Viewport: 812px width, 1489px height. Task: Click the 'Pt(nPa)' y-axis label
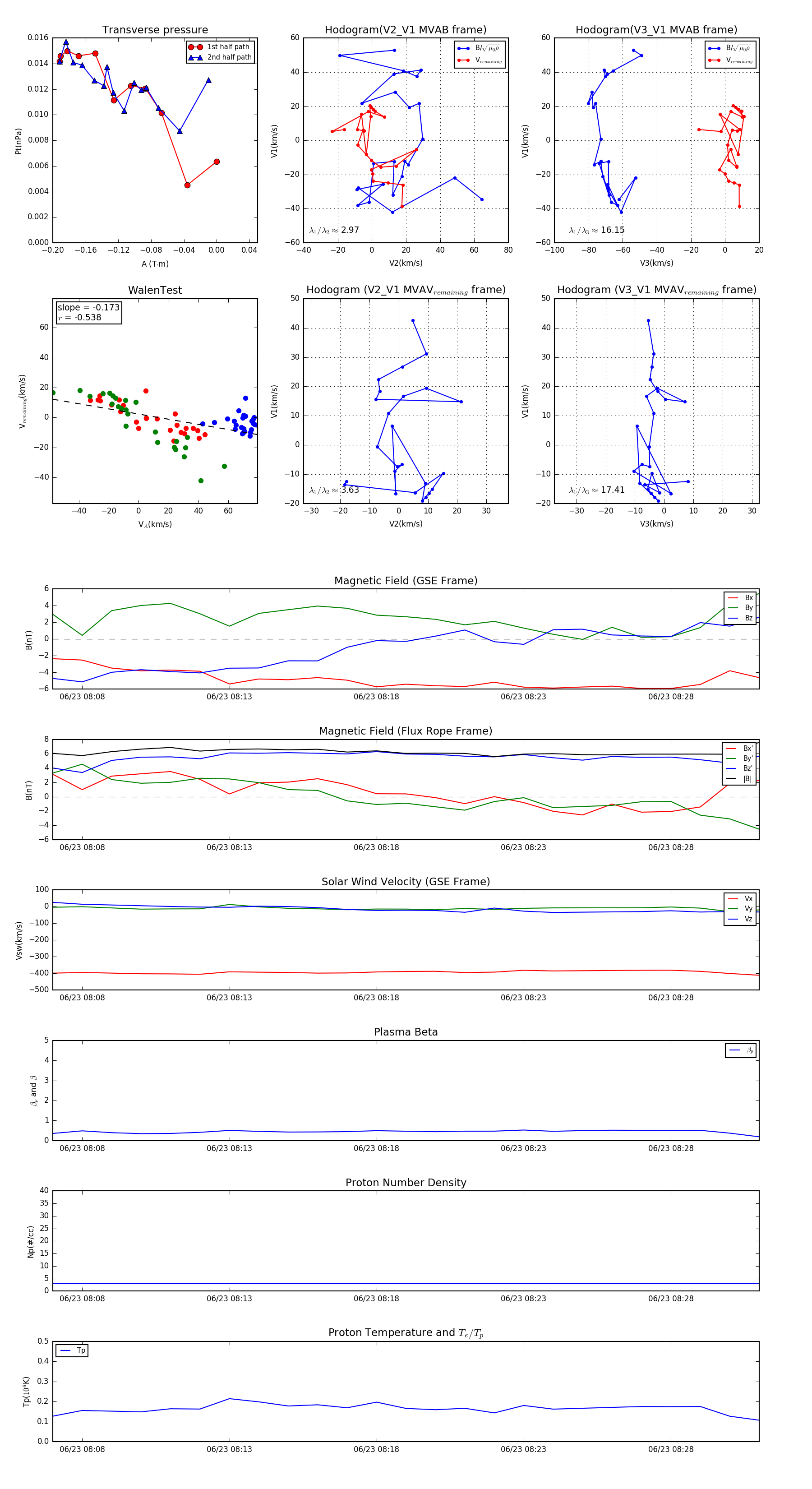[18, 140]
